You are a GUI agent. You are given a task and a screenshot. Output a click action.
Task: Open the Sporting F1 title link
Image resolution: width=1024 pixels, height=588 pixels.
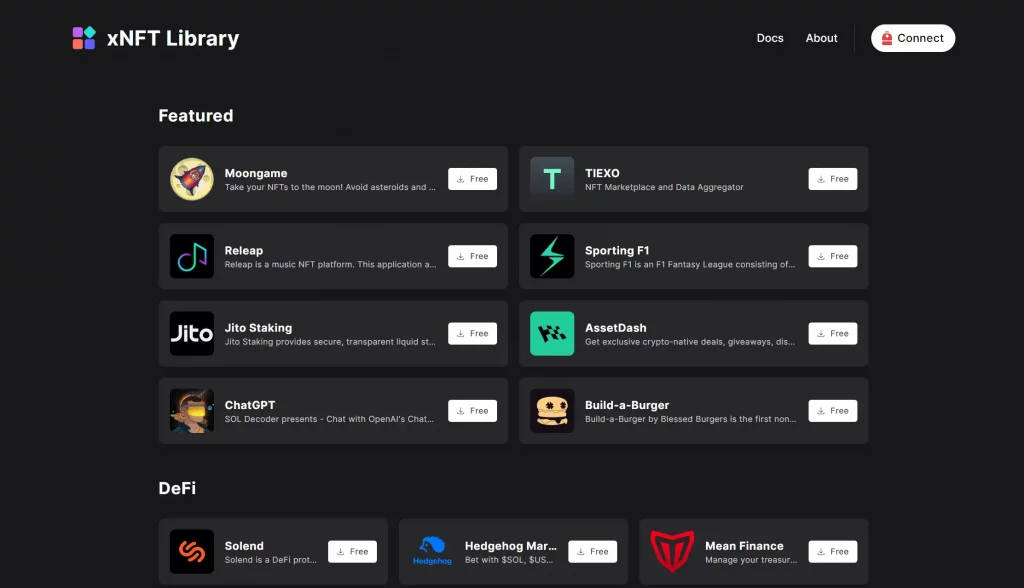point(616,250)
